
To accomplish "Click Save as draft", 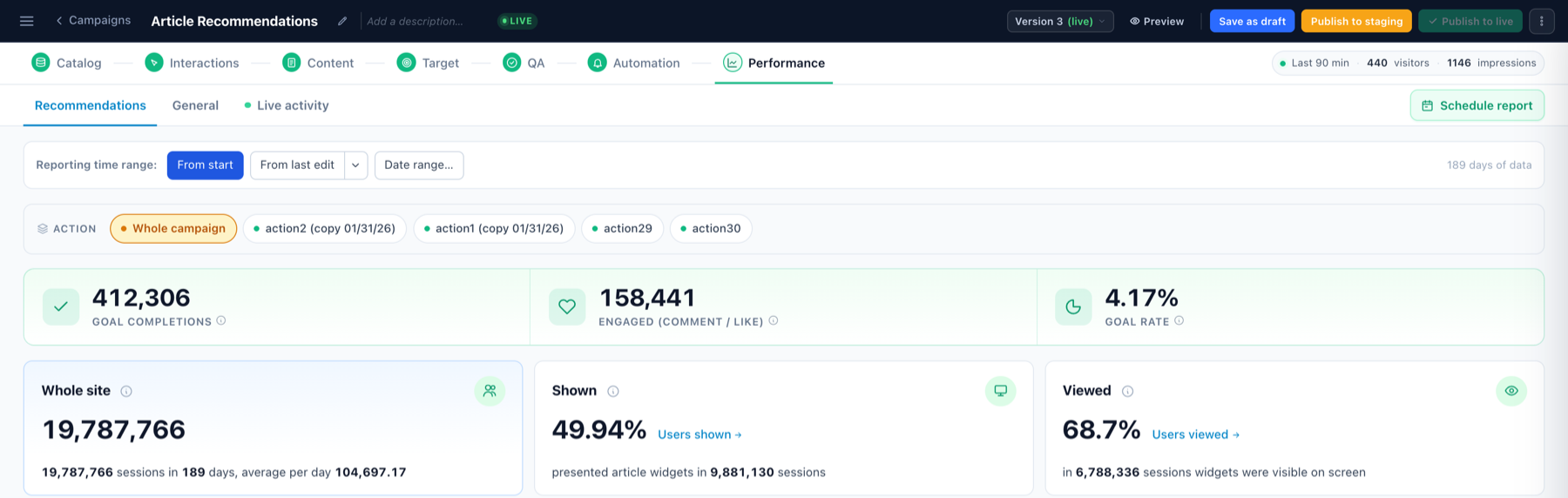I will tap(1252, 21).
